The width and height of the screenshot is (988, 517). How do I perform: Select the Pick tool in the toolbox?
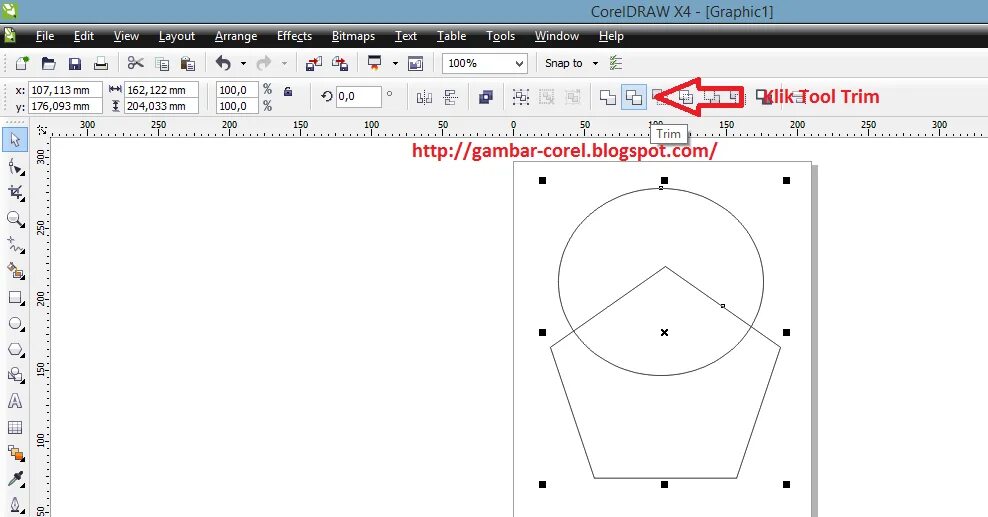(15, 139)
